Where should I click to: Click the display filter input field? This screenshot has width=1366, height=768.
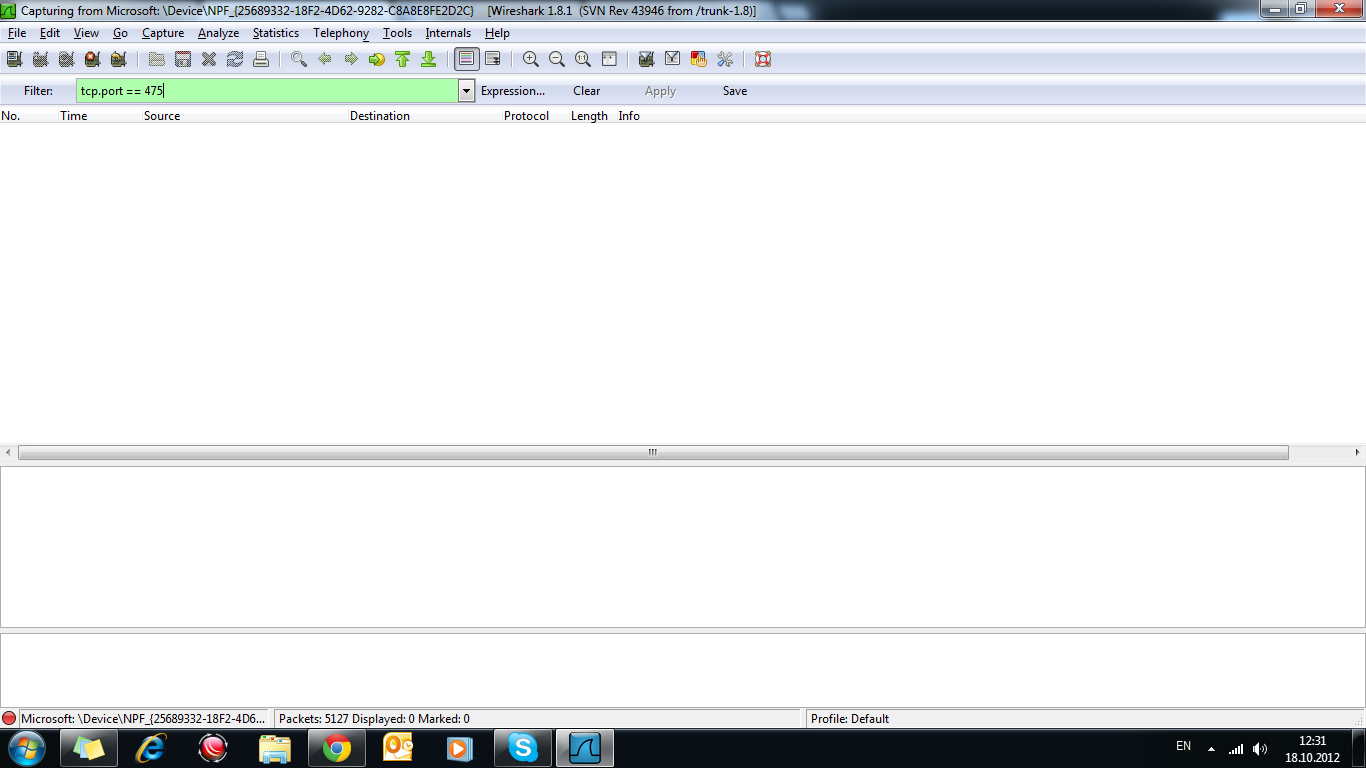[267, 91]
